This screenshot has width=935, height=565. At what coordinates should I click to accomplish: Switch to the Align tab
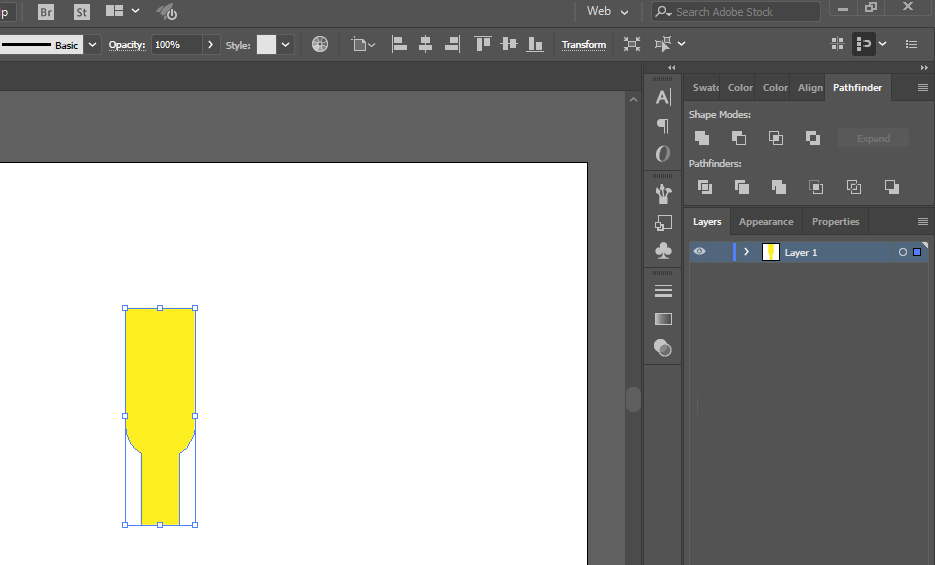[x=810, y=88]
